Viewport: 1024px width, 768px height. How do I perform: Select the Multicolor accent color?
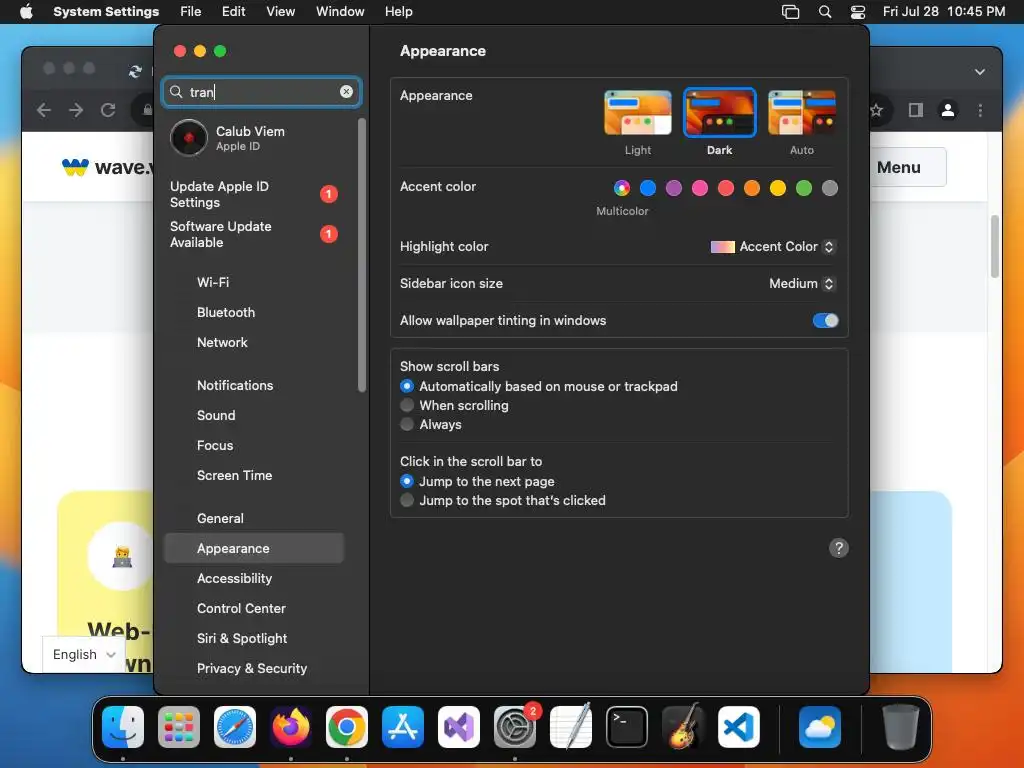622,188
